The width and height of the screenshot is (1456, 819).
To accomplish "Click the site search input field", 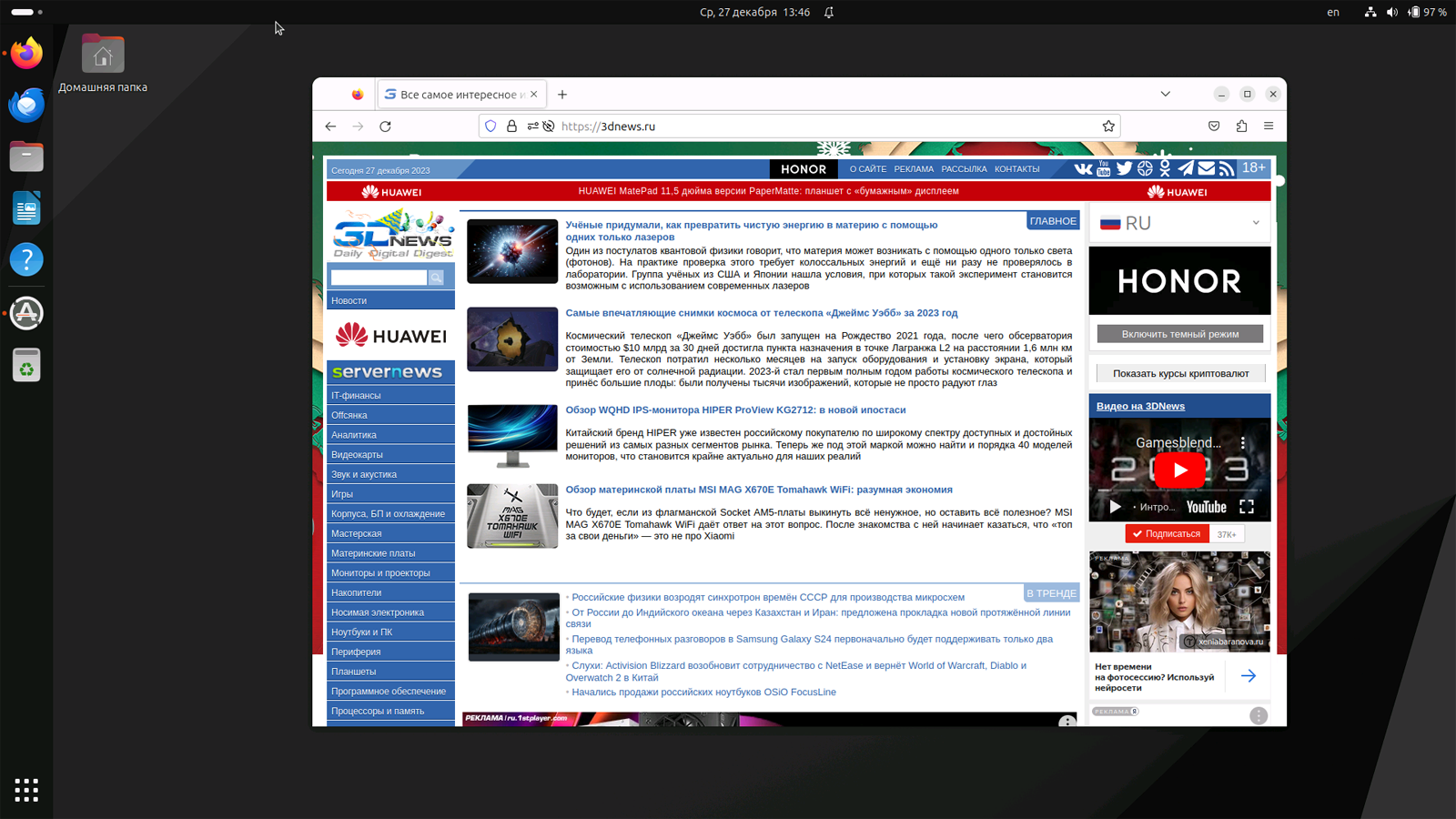I will (x=379, y=278).
